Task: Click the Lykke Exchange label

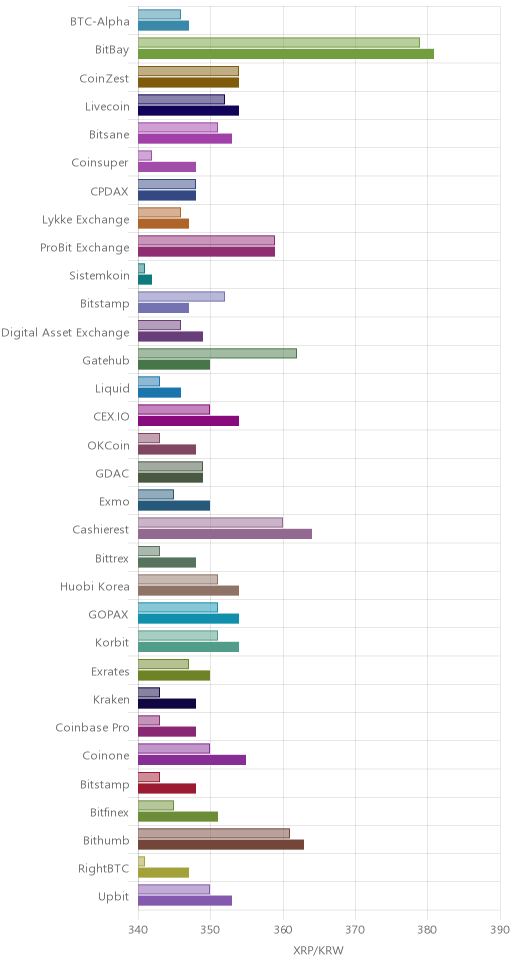Action: pyautogui.click(x=86, y=220)
